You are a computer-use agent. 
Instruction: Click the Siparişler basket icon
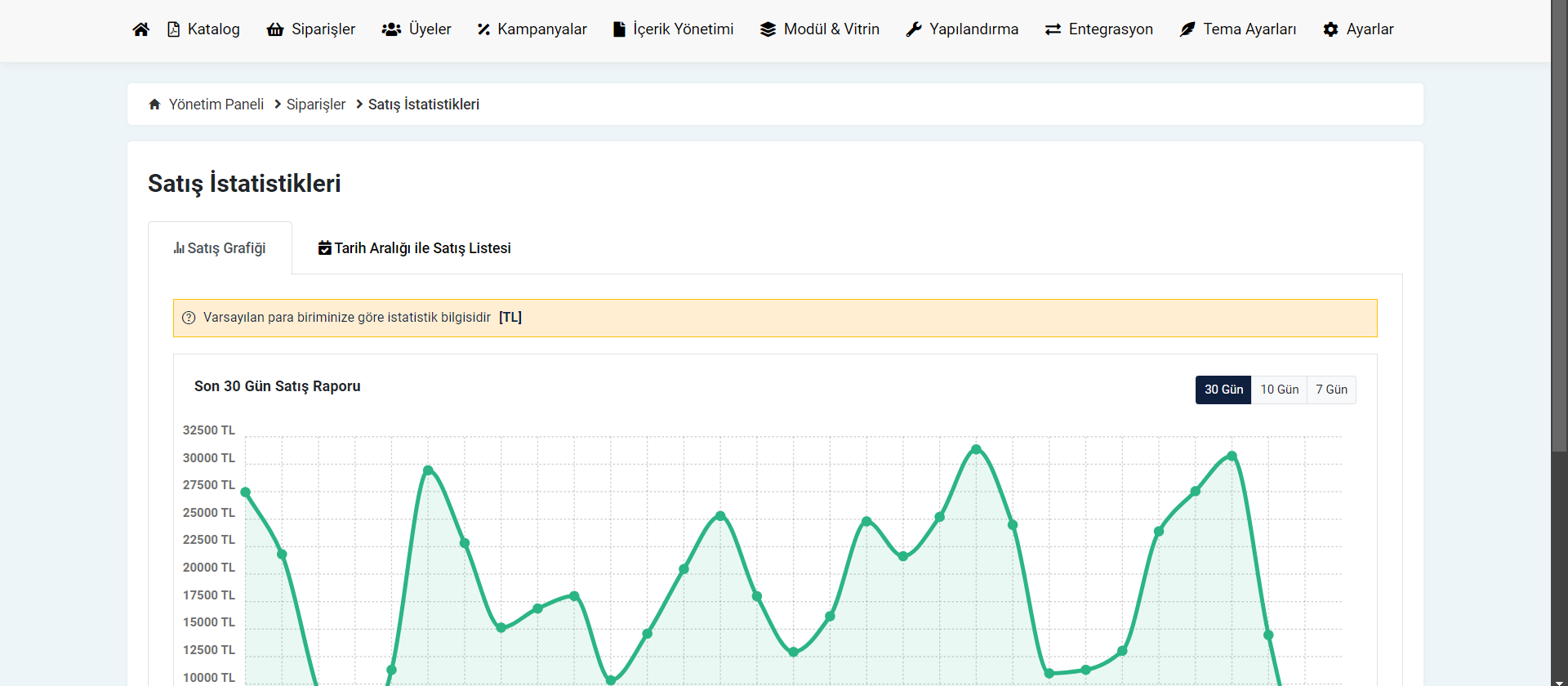click(x=275, y=29)
